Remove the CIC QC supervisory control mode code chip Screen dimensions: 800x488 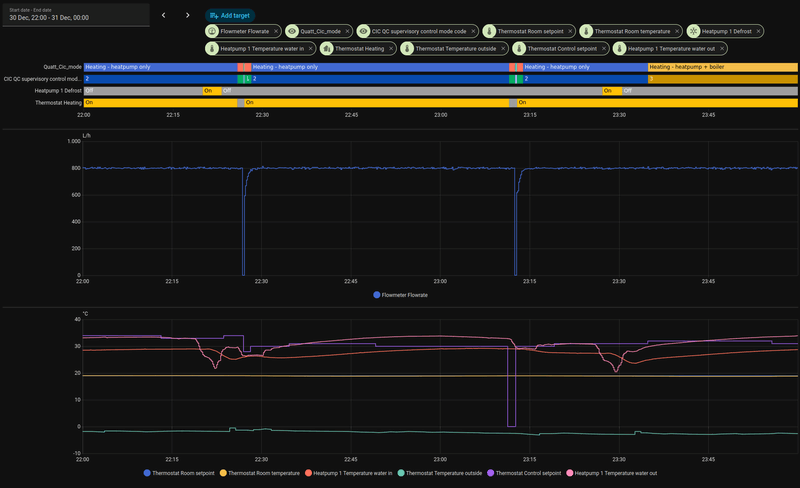[x=473, y=31]
